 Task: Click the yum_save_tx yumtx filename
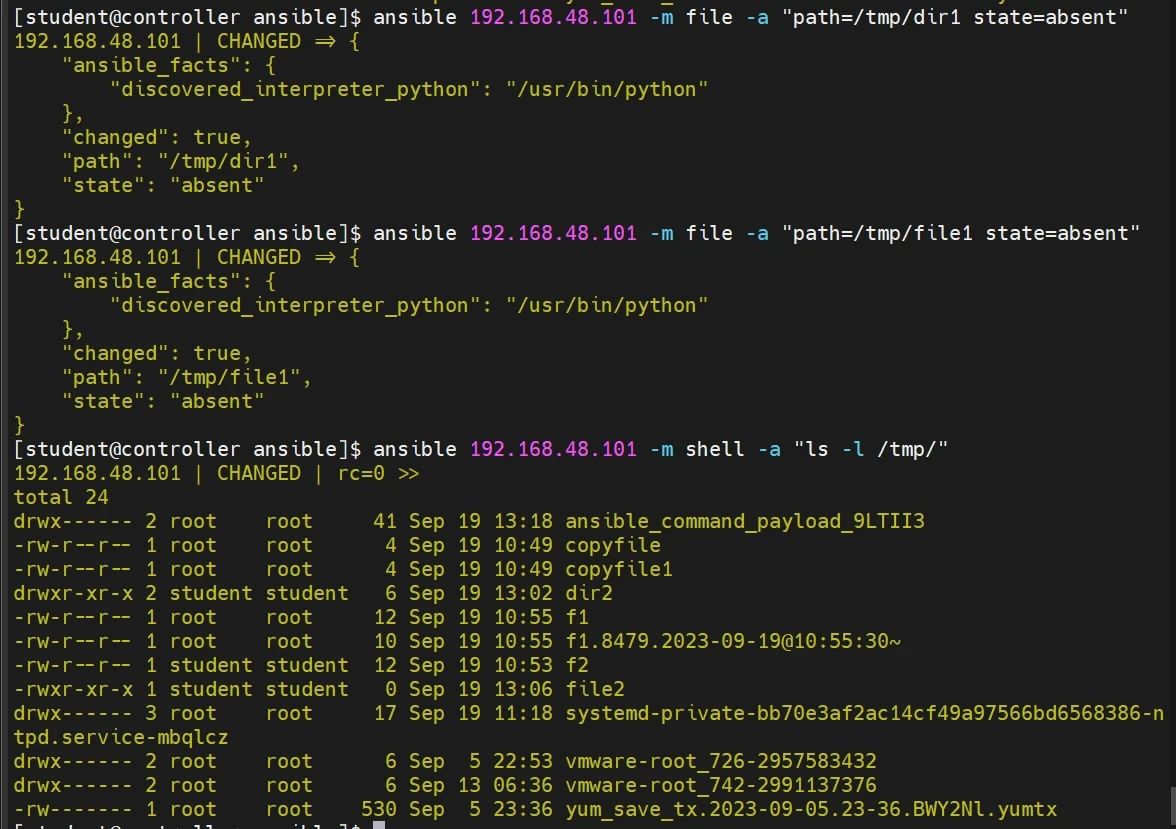click(x=810, y=809)
